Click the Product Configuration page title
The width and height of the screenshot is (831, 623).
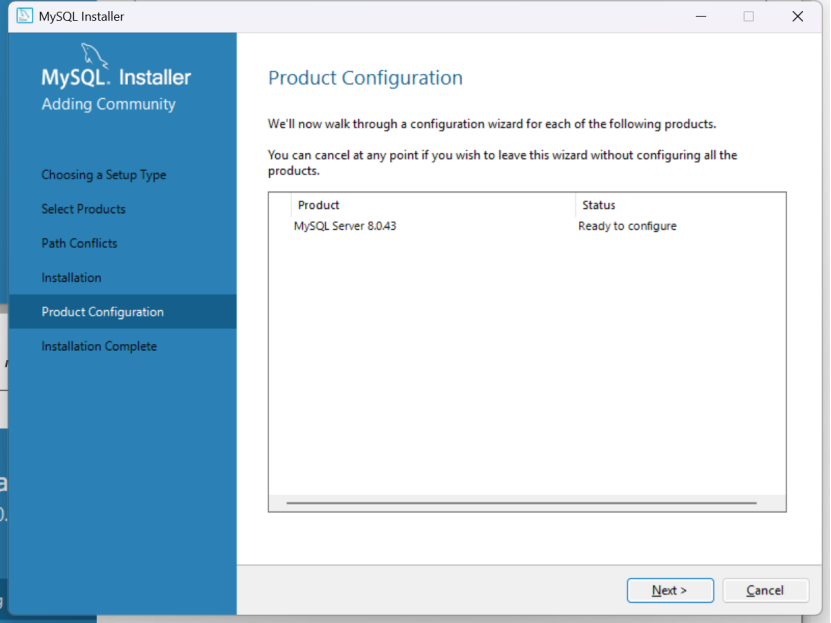365,77
